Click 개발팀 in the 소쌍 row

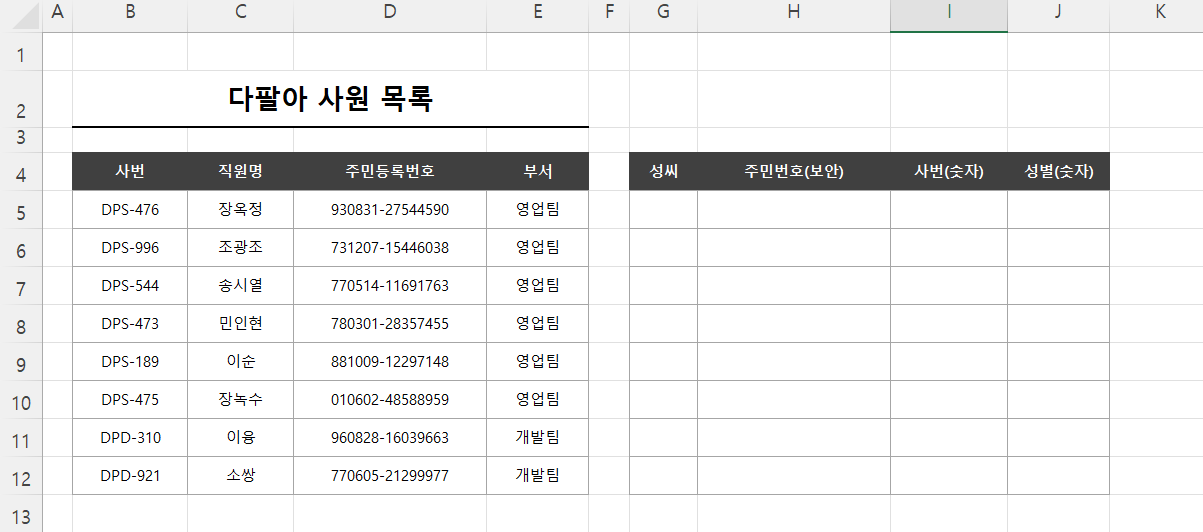[538, 476]
